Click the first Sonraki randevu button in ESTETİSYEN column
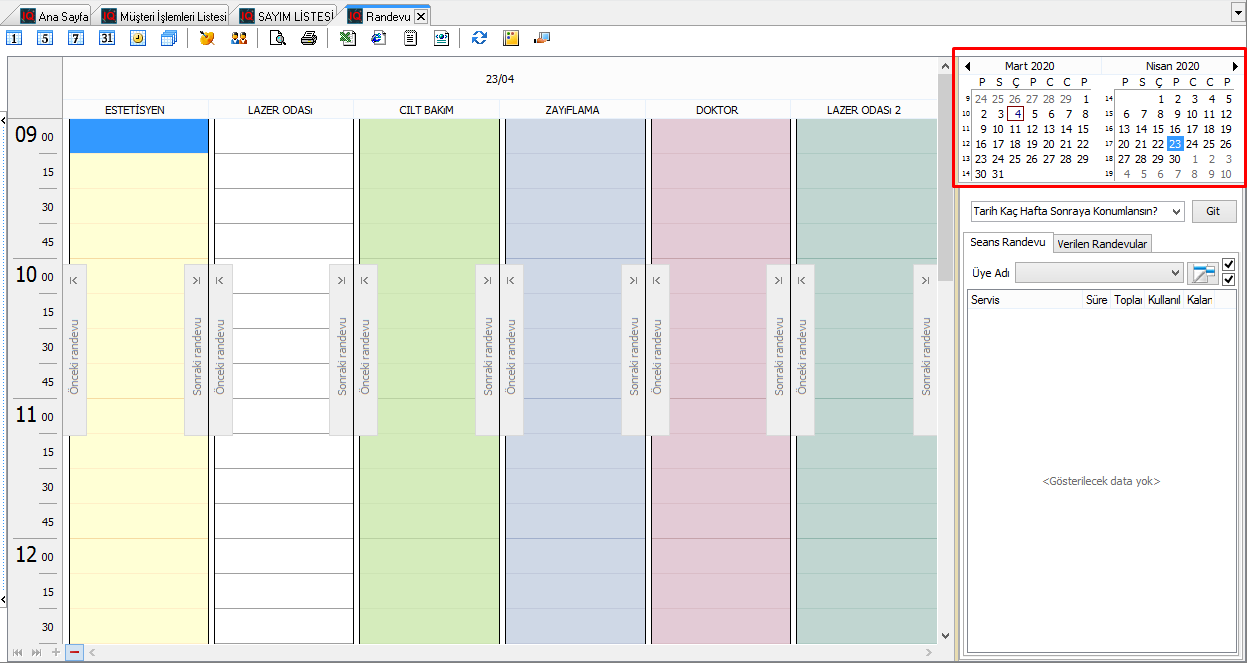1247x663 pixels. pos(197,350)
